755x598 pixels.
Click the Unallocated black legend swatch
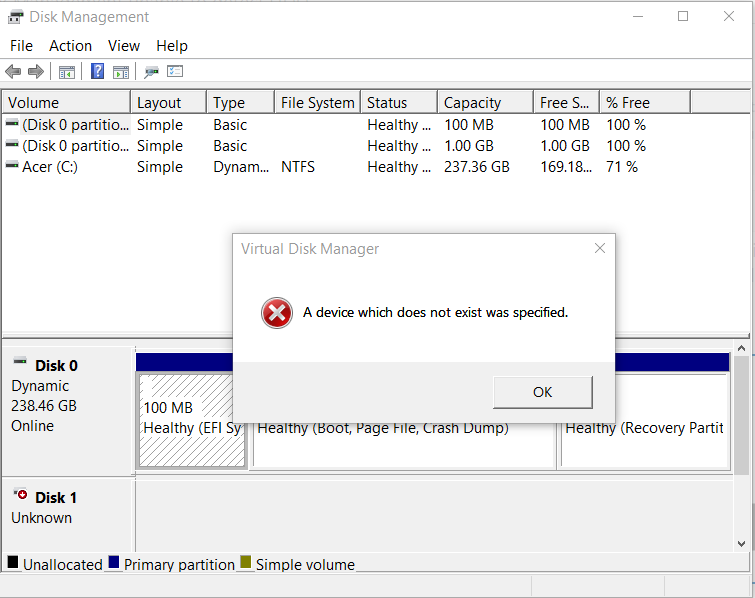pos(13,562)
